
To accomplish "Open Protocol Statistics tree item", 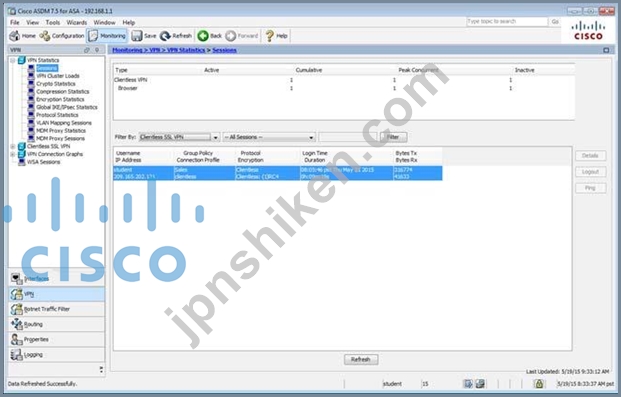I will coord(57,115).
